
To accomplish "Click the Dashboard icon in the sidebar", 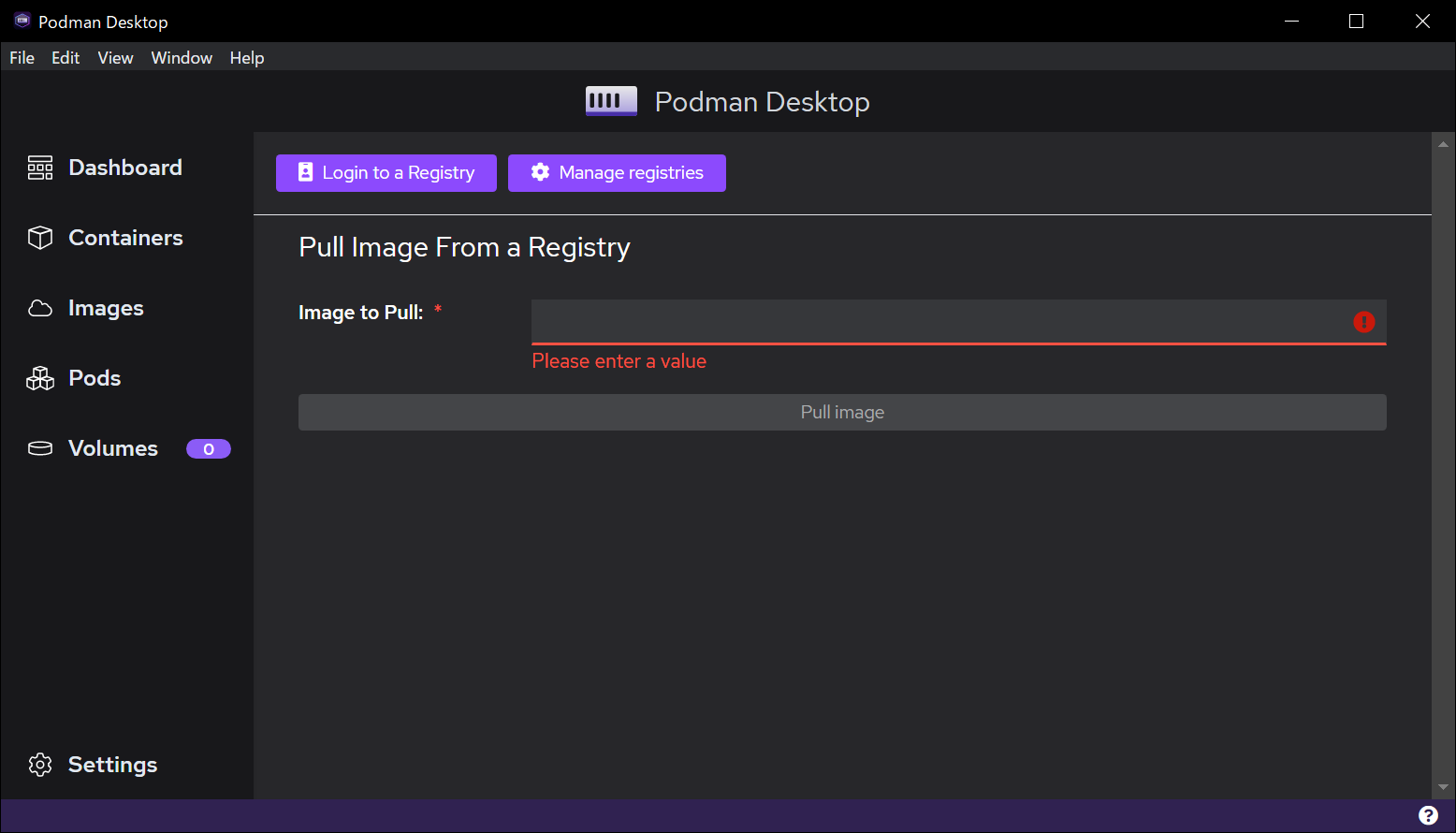I will (x=40, y=168).
